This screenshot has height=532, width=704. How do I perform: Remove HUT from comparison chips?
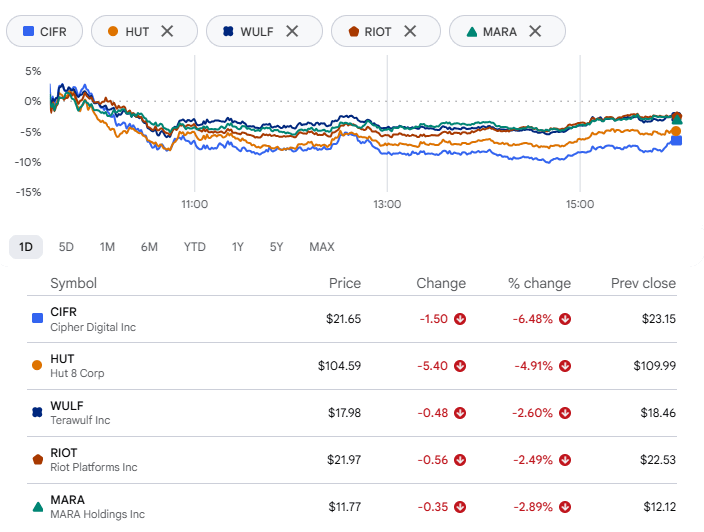pyautogui.click(x=167, y=31)
